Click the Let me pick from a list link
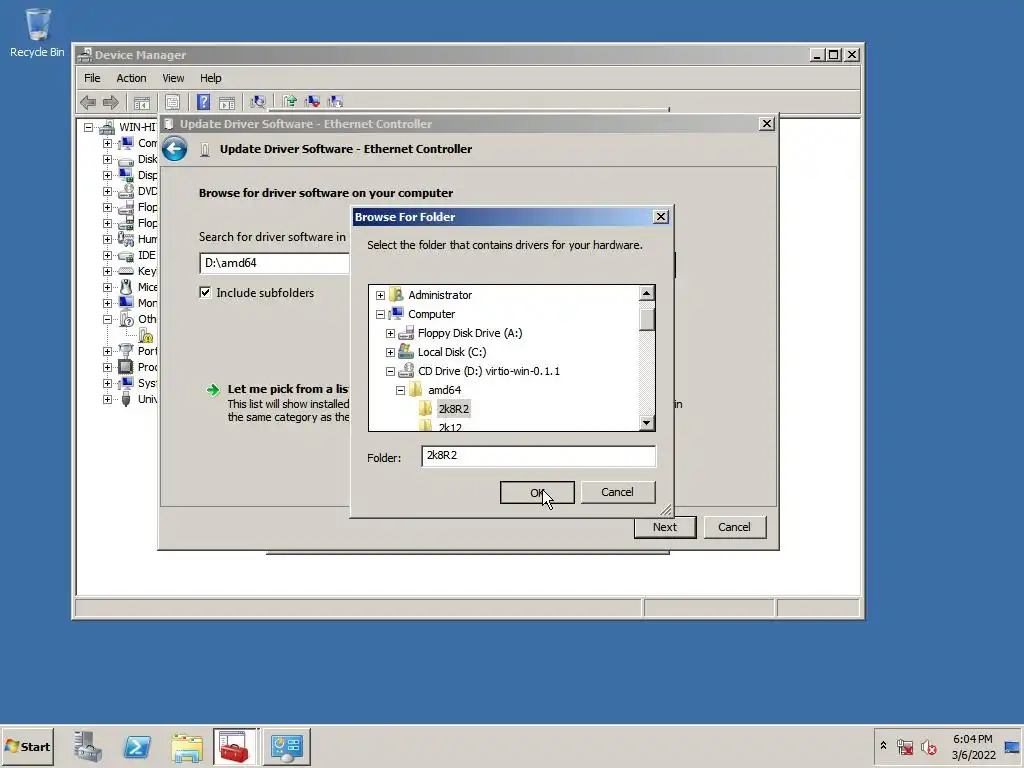1024x768 pixels. click(288, 389)
